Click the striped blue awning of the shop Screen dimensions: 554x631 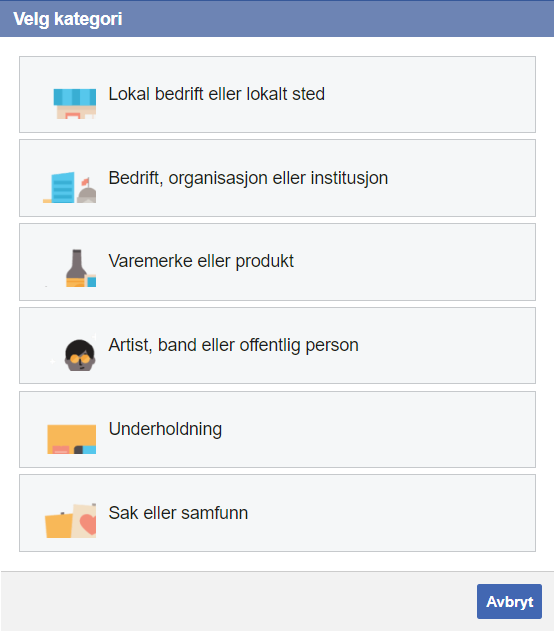coord(75,97)
